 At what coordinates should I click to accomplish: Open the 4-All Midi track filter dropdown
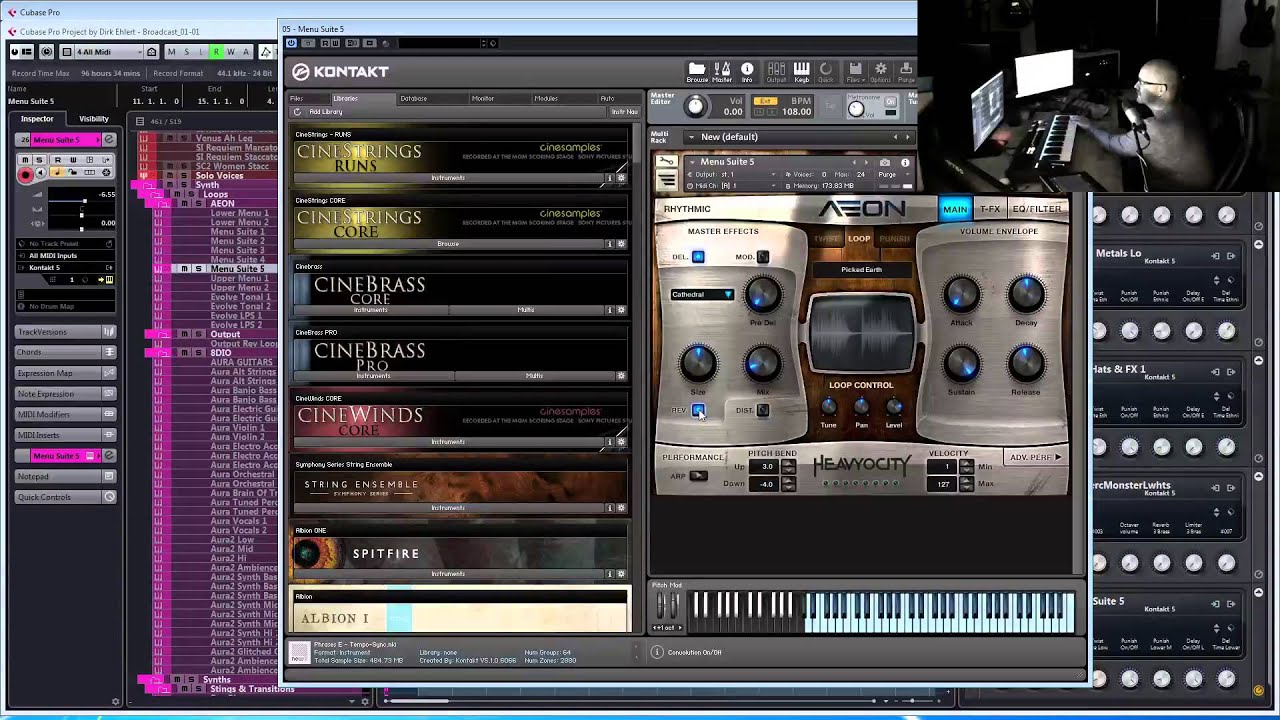click(108, 52)
